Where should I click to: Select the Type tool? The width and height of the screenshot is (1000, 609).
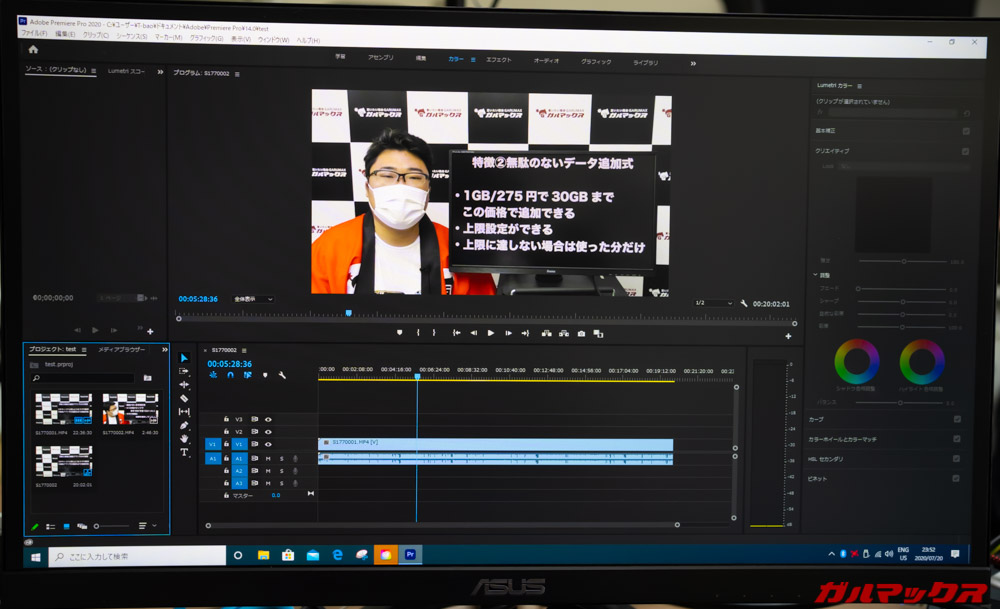[x=184, y=452]
